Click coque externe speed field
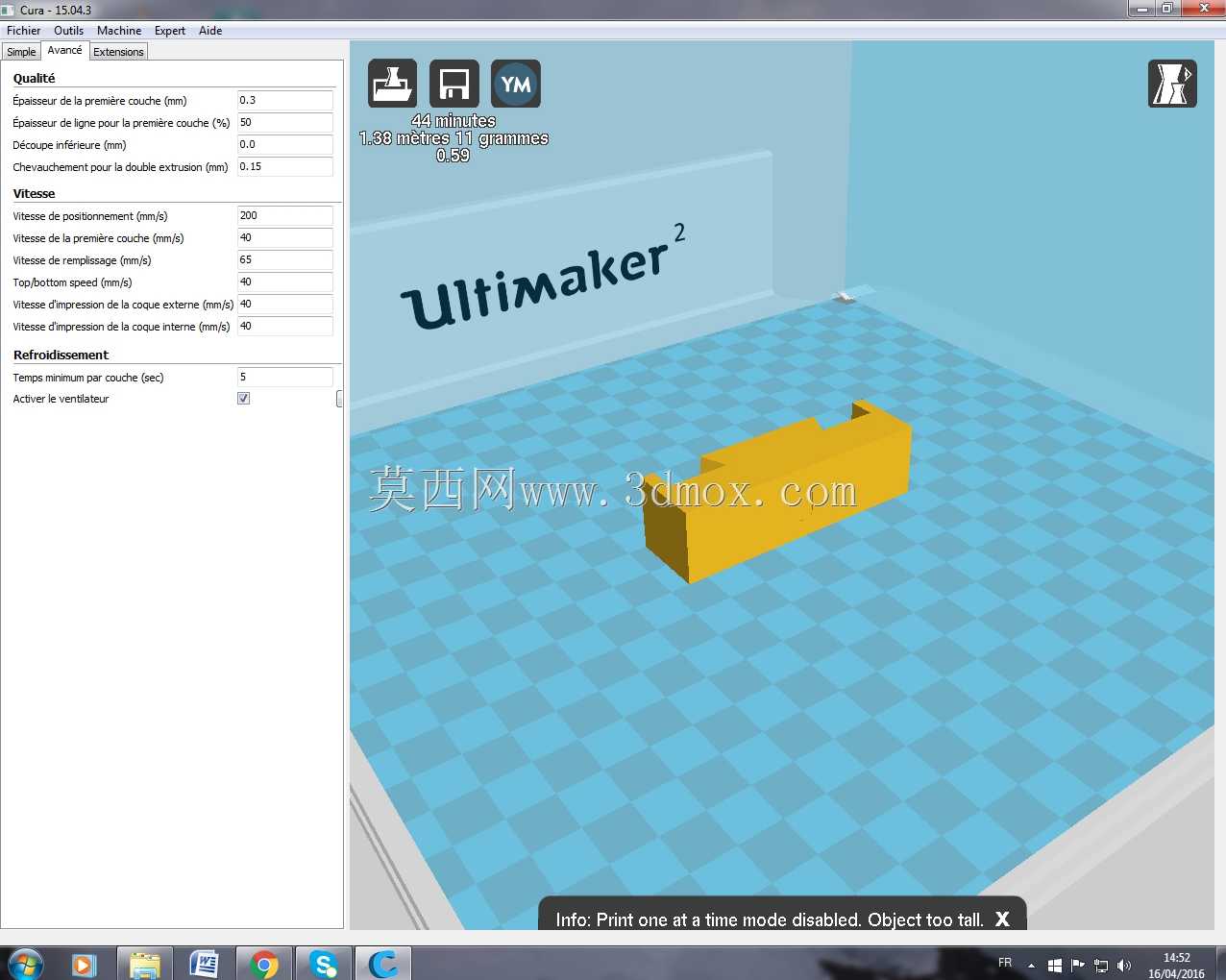This screenshot has width=1226, height=980. click(285, 304)
